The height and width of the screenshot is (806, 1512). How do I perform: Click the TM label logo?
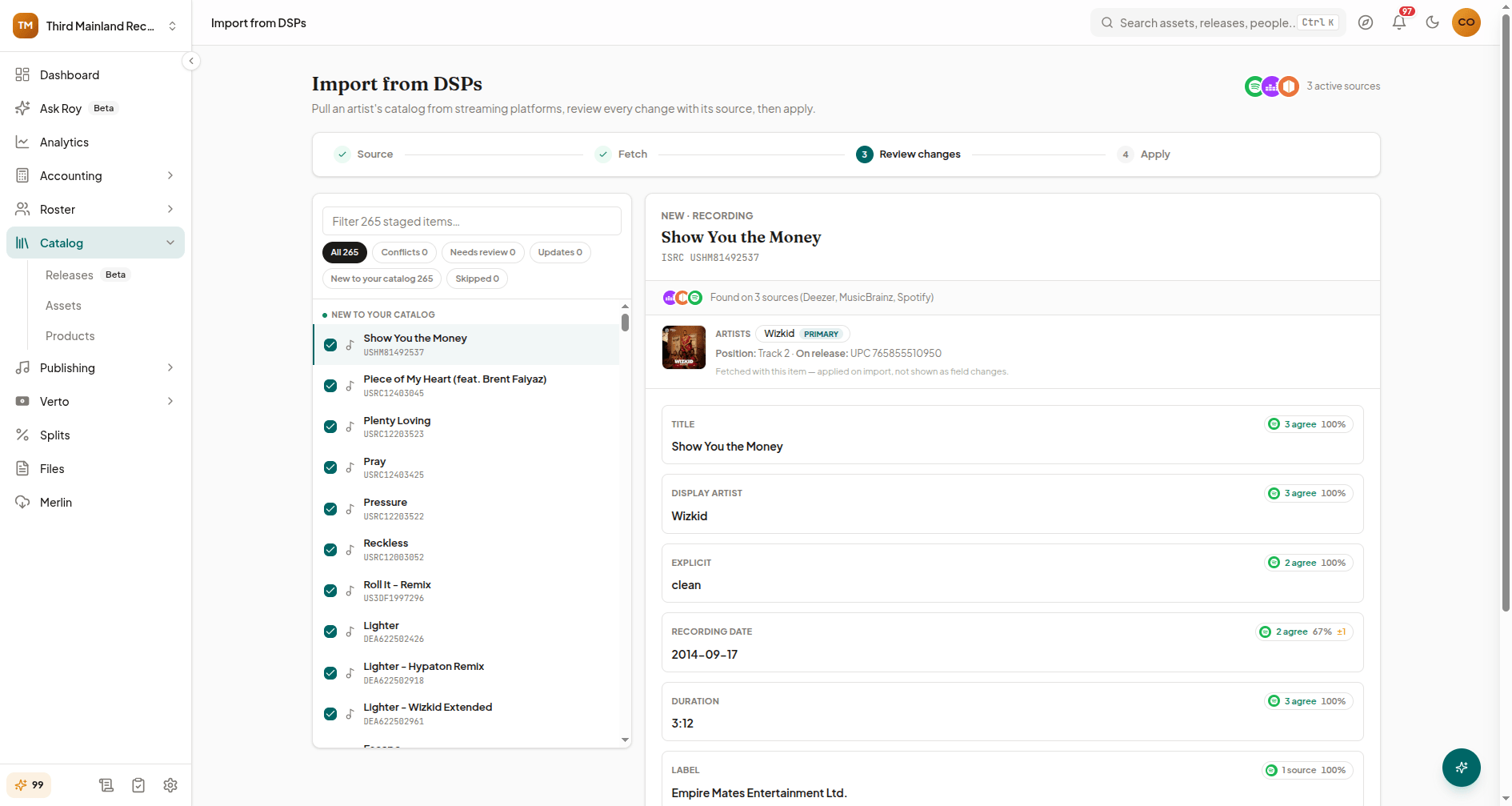coord(26,26)
